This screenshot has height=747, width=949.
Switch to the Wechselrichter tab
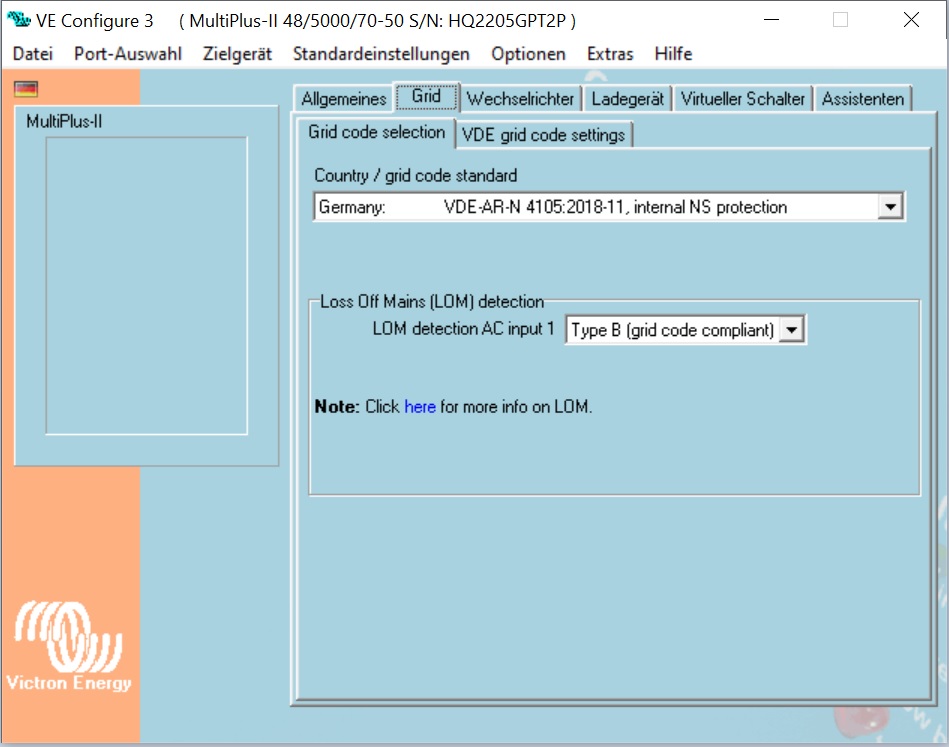[520, 99]
